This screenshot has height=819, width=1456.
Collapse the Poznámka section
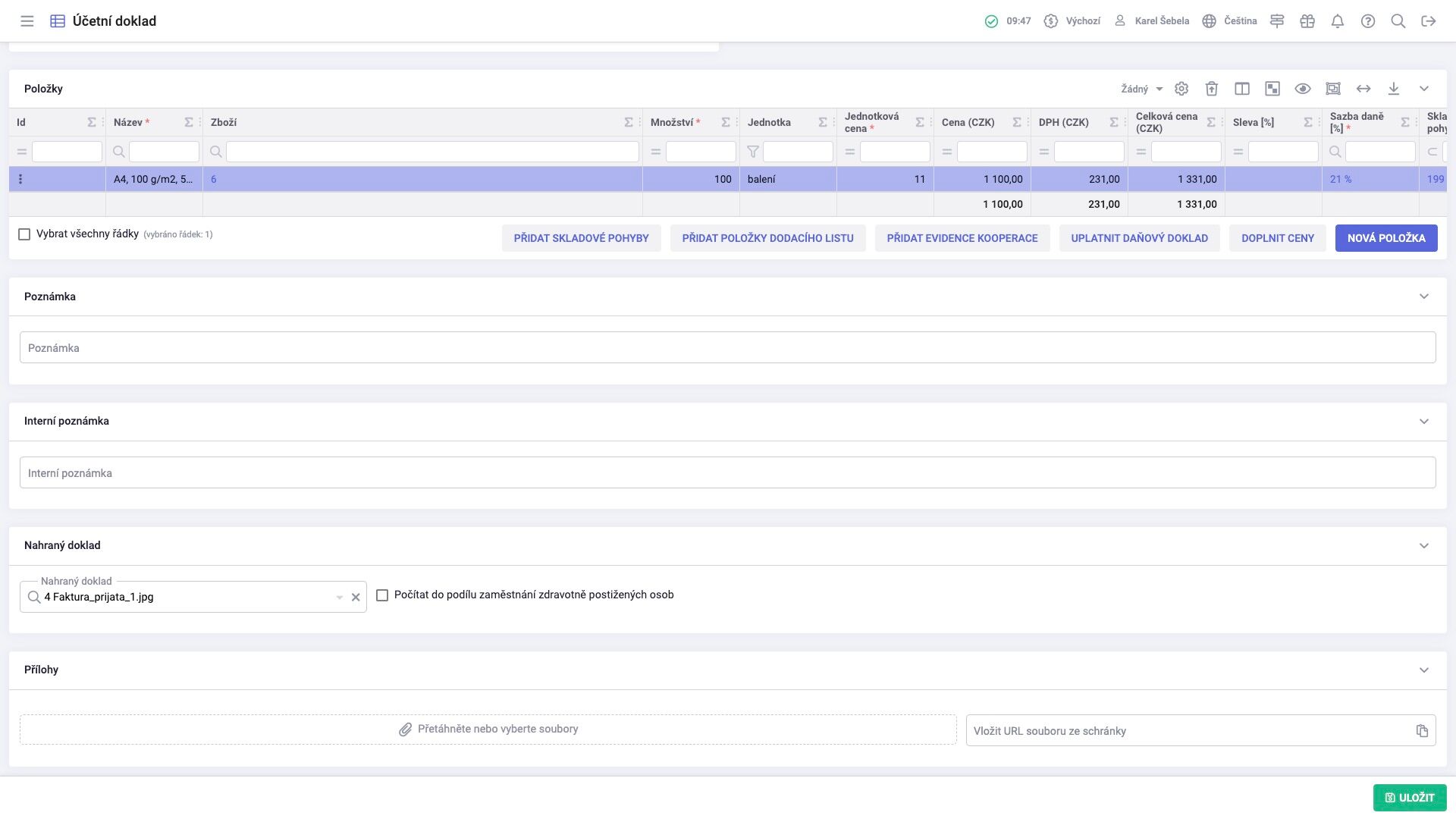[1423, 297]
